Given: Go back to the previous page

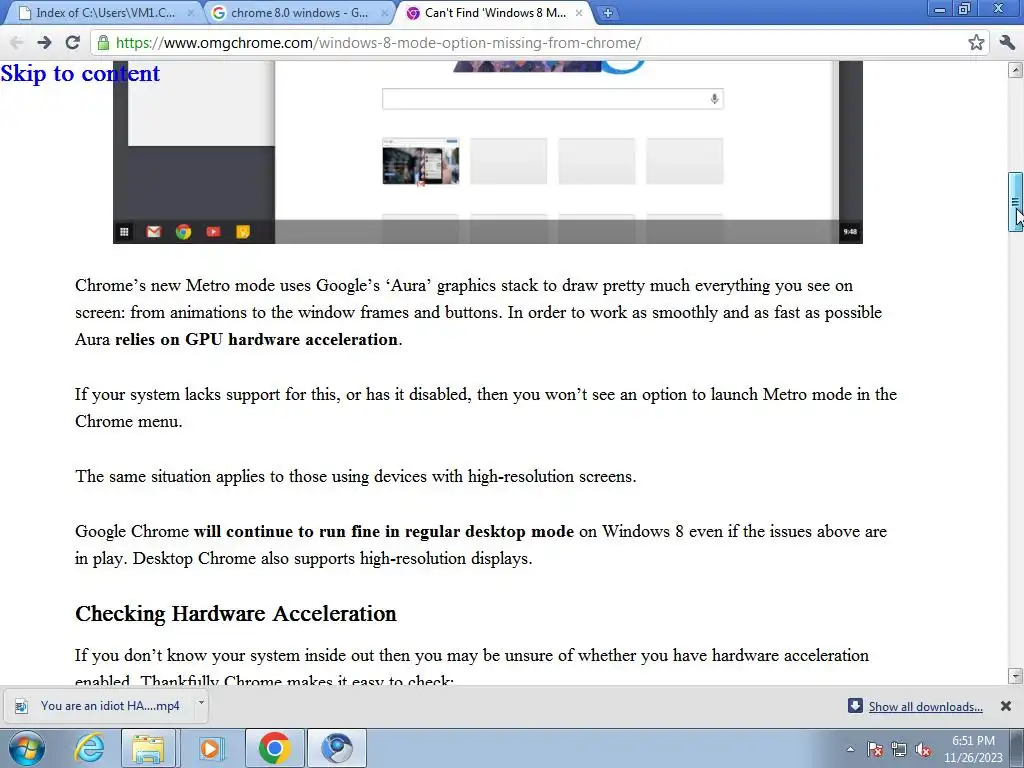Looking at the screenshot, I should click(x=16, y=43).
